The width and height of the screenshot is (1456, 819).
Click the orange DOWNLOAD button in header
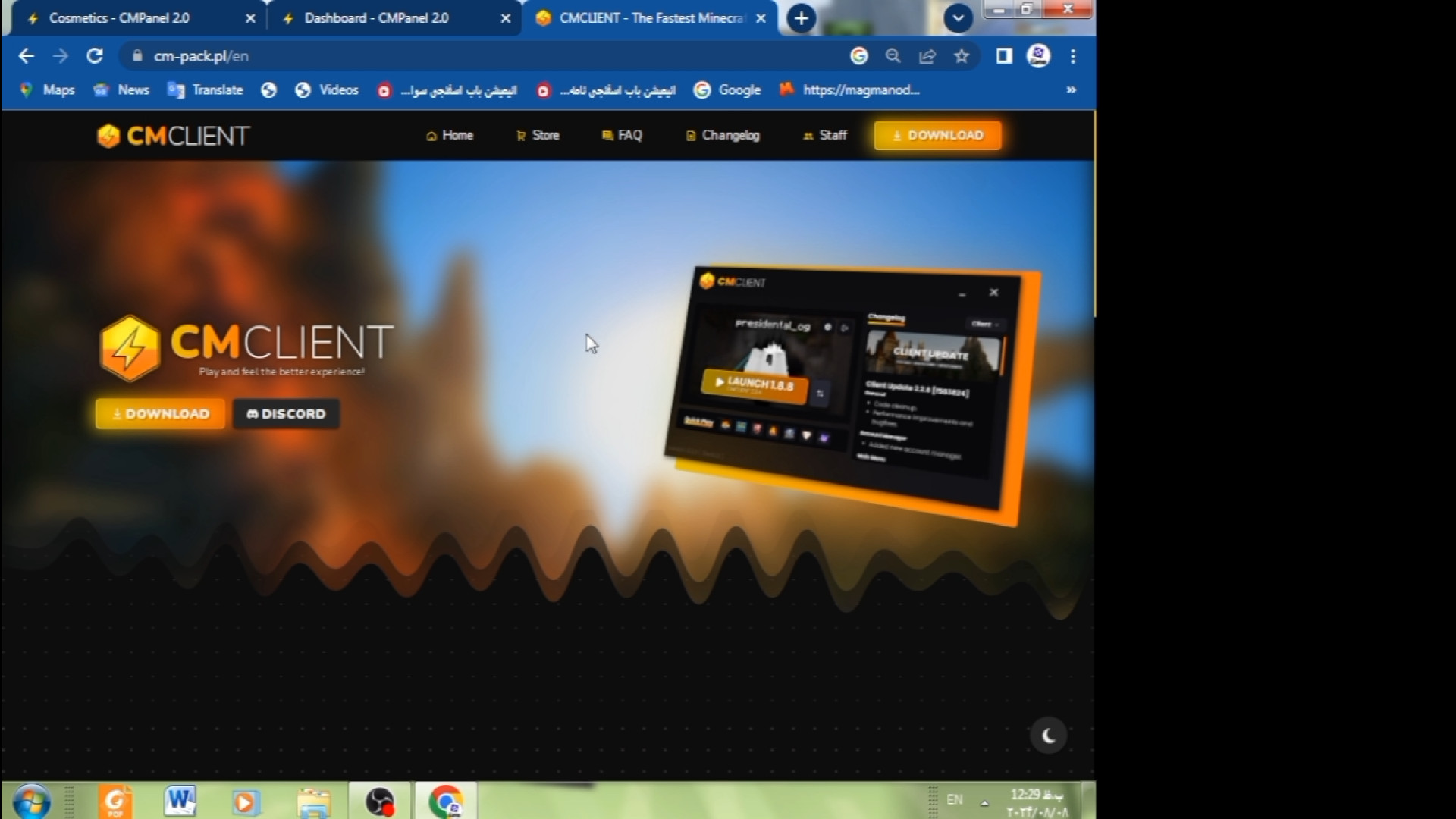937,136
